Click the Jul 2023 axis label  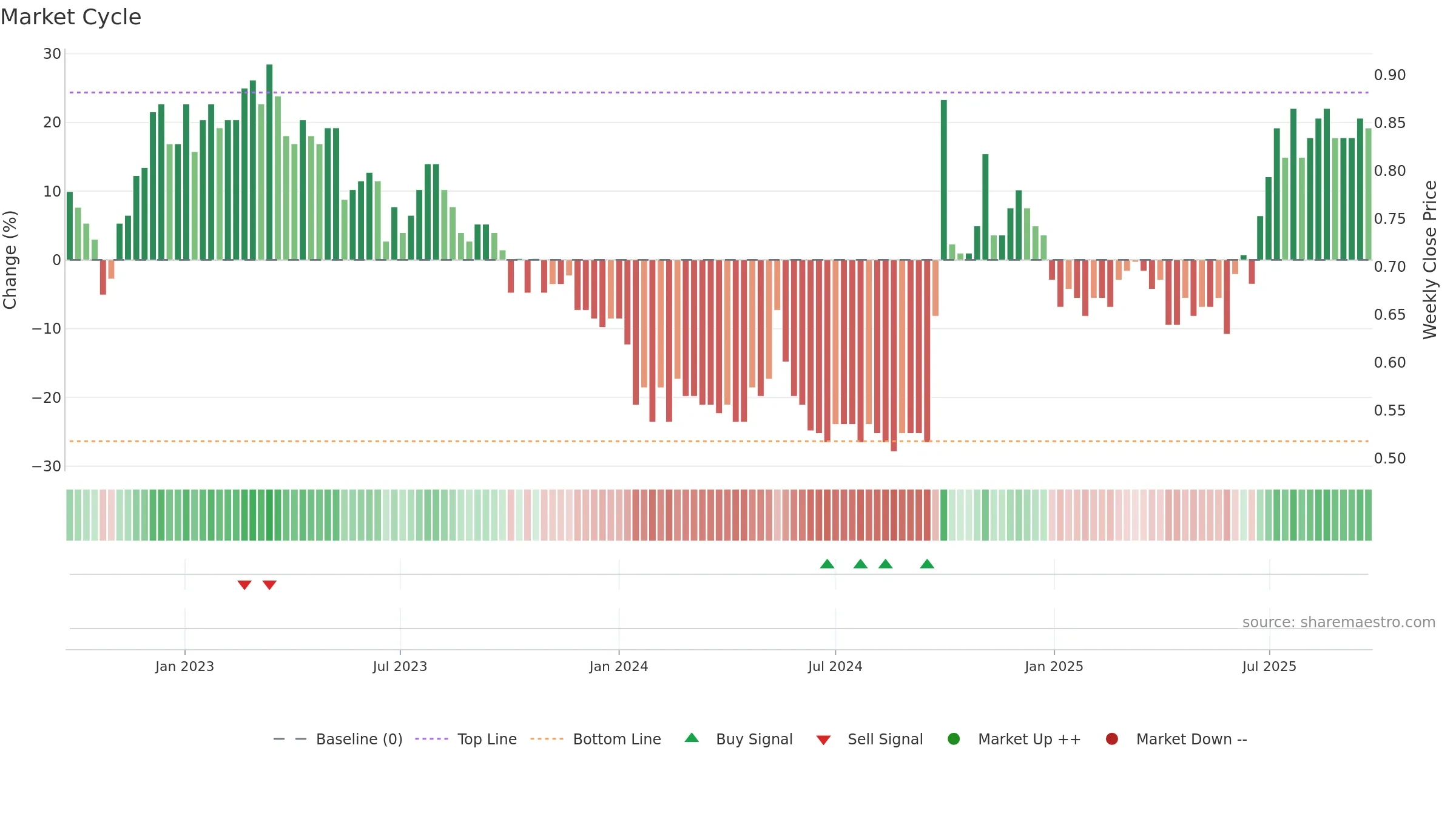(400, 666)
